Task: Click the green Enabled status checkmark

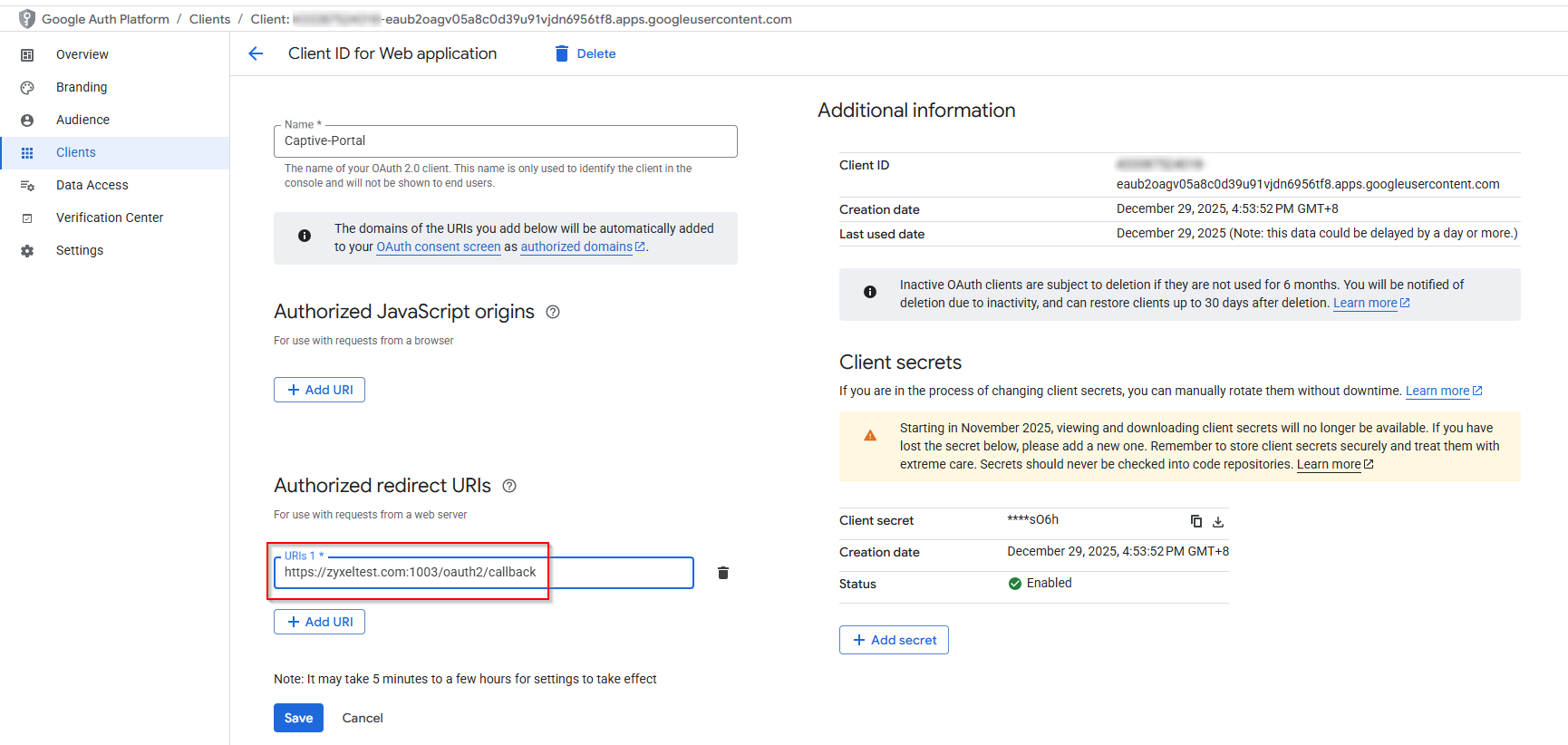Action: coord(1015,584)
